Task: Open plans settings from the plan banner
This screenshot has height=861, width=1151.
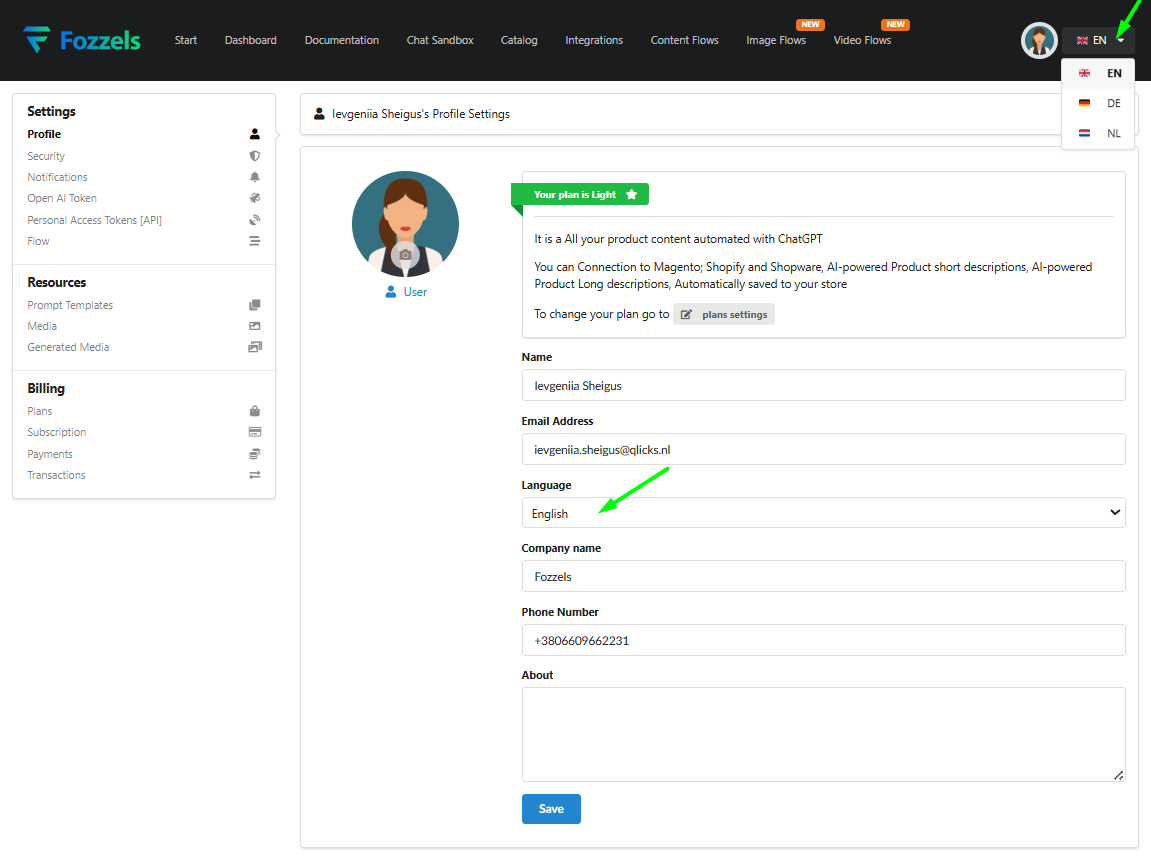Action: click(723, 313)
